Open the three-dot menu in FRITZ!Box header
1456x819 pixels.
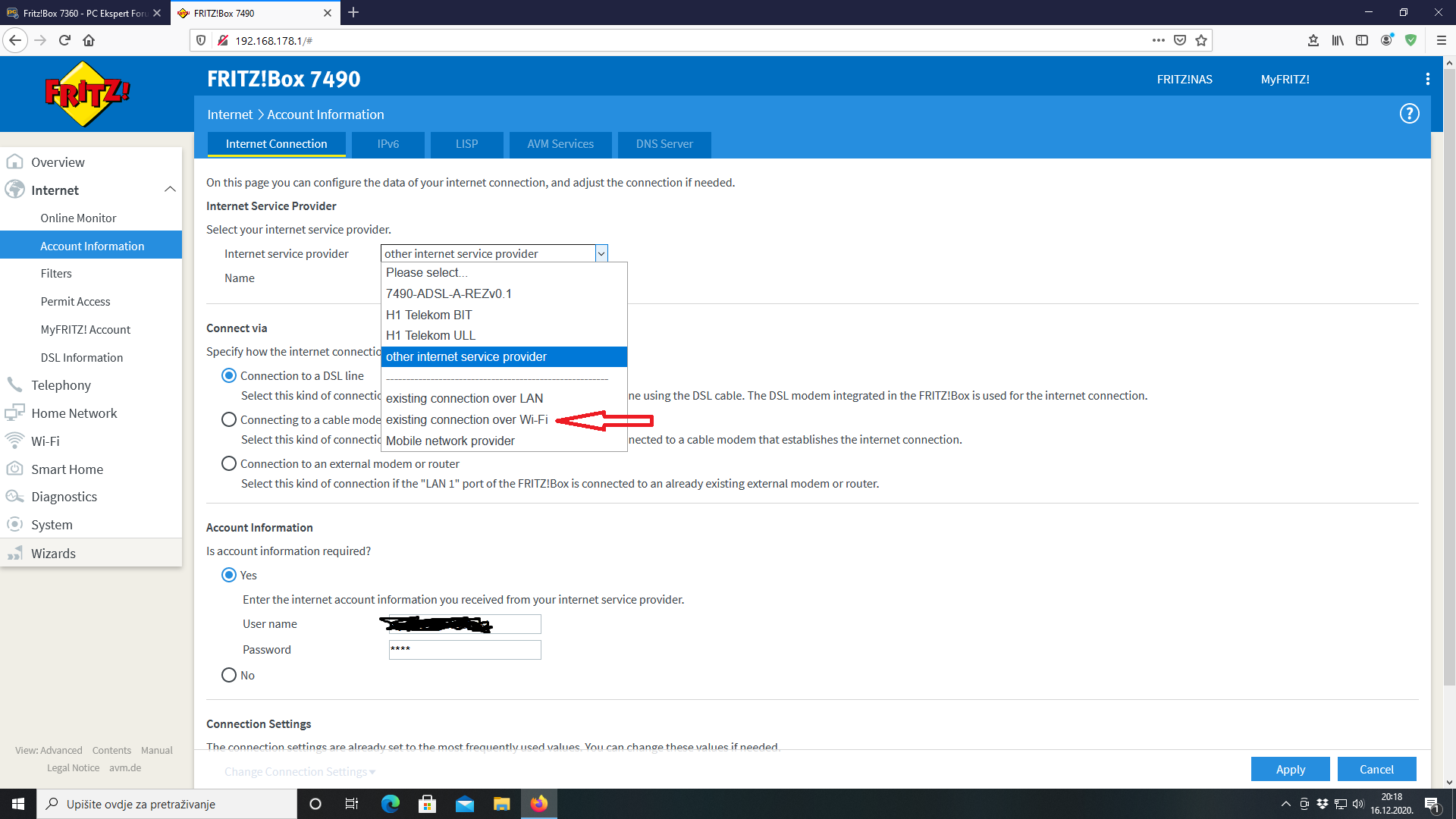click(1428, 79)
